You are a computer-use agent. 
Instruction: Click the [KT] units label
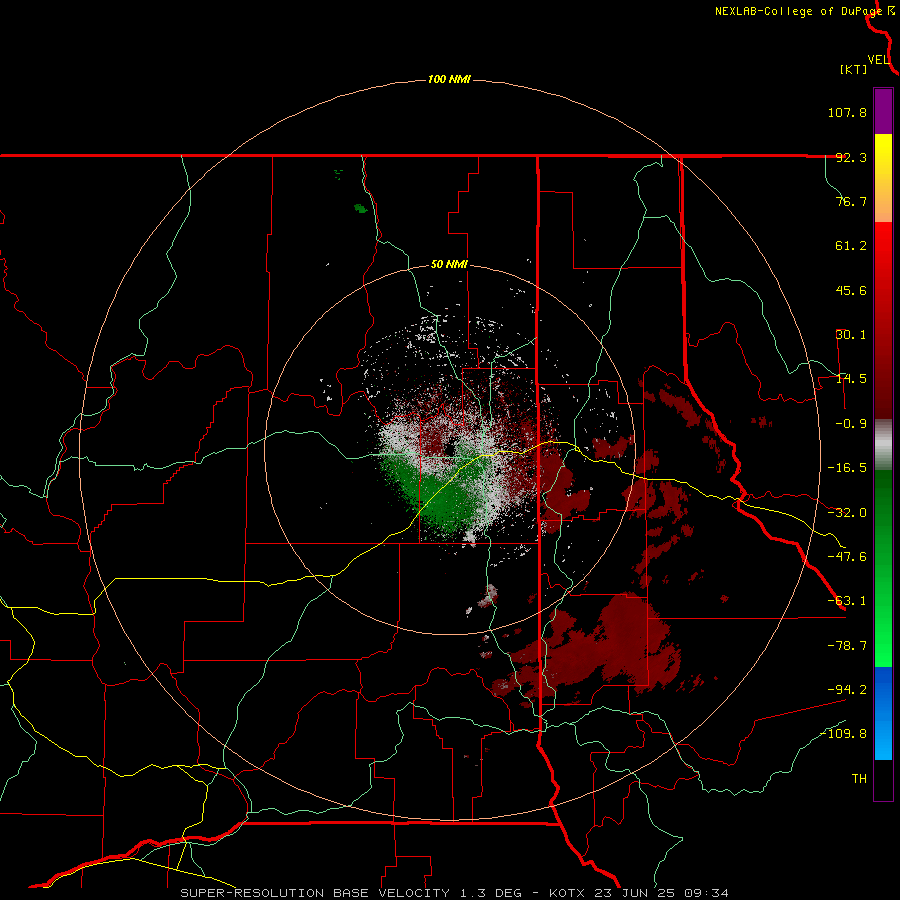coord(854,69)
